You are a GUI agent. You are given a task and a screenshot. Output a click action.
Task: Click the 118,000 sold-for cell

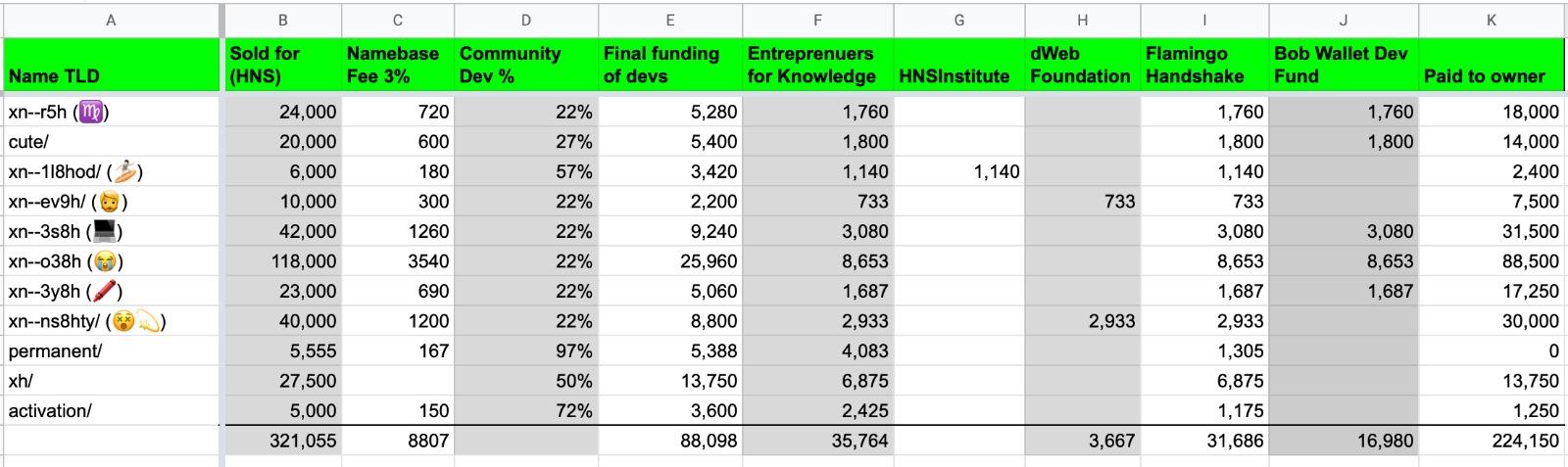[283, 261]
